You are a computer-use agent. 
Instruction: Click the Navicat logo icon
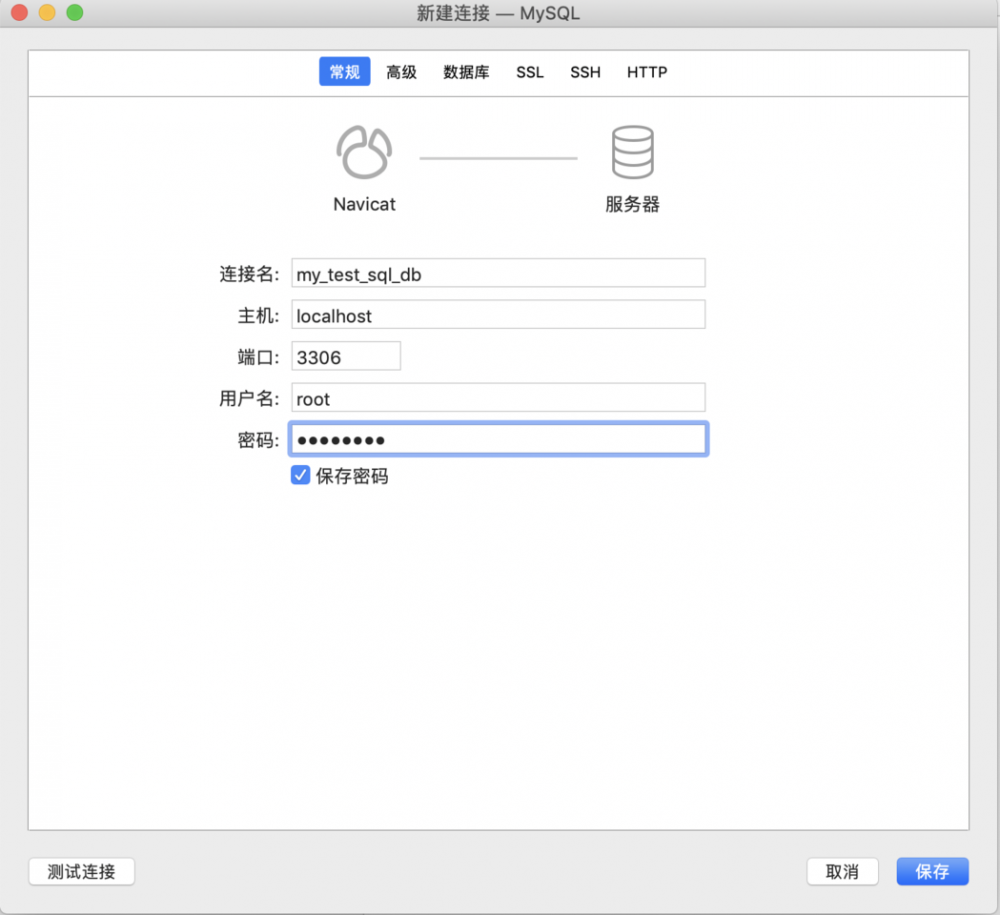coord(364,150)
